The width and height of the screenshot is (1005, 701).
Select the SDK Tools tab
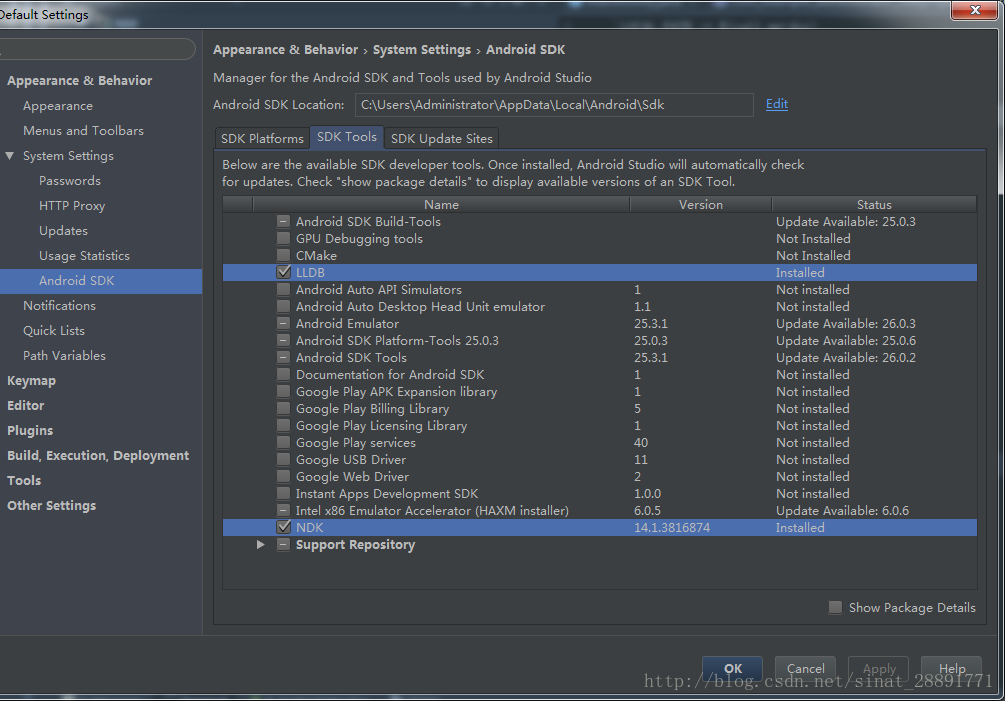[x=347, y=137]
